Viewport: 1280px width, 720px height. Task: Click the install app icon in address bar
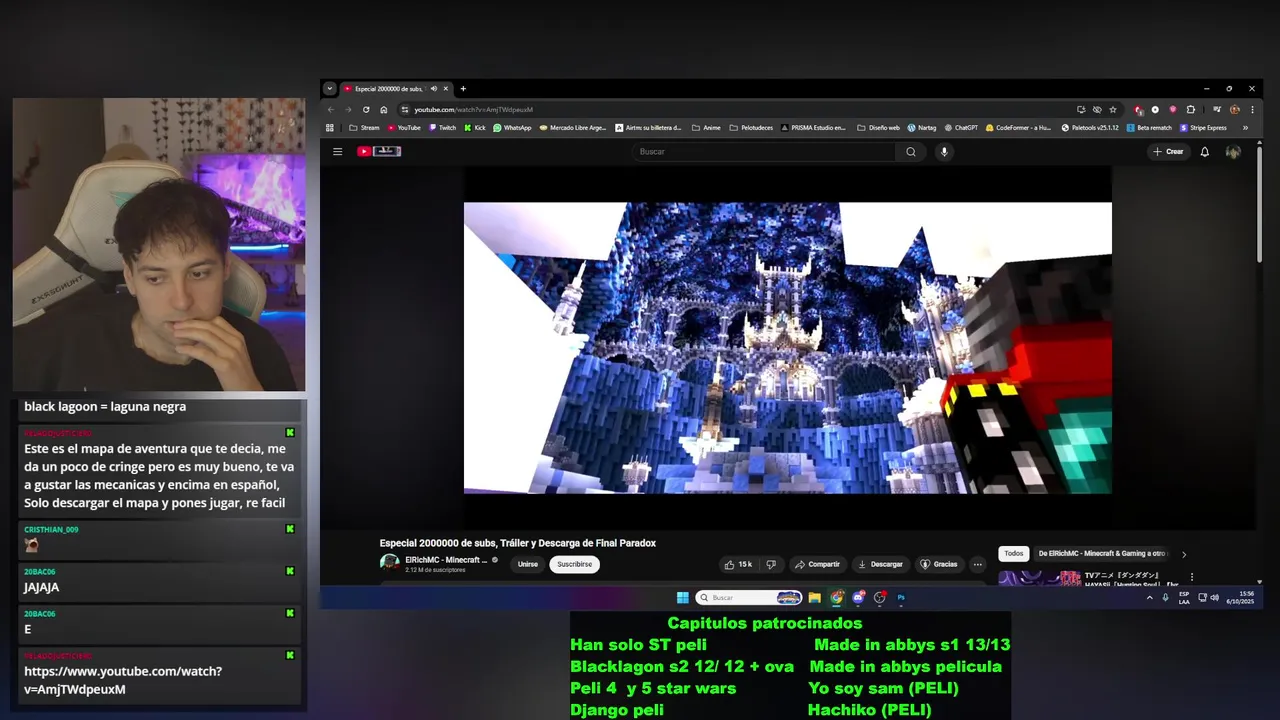1081,110
